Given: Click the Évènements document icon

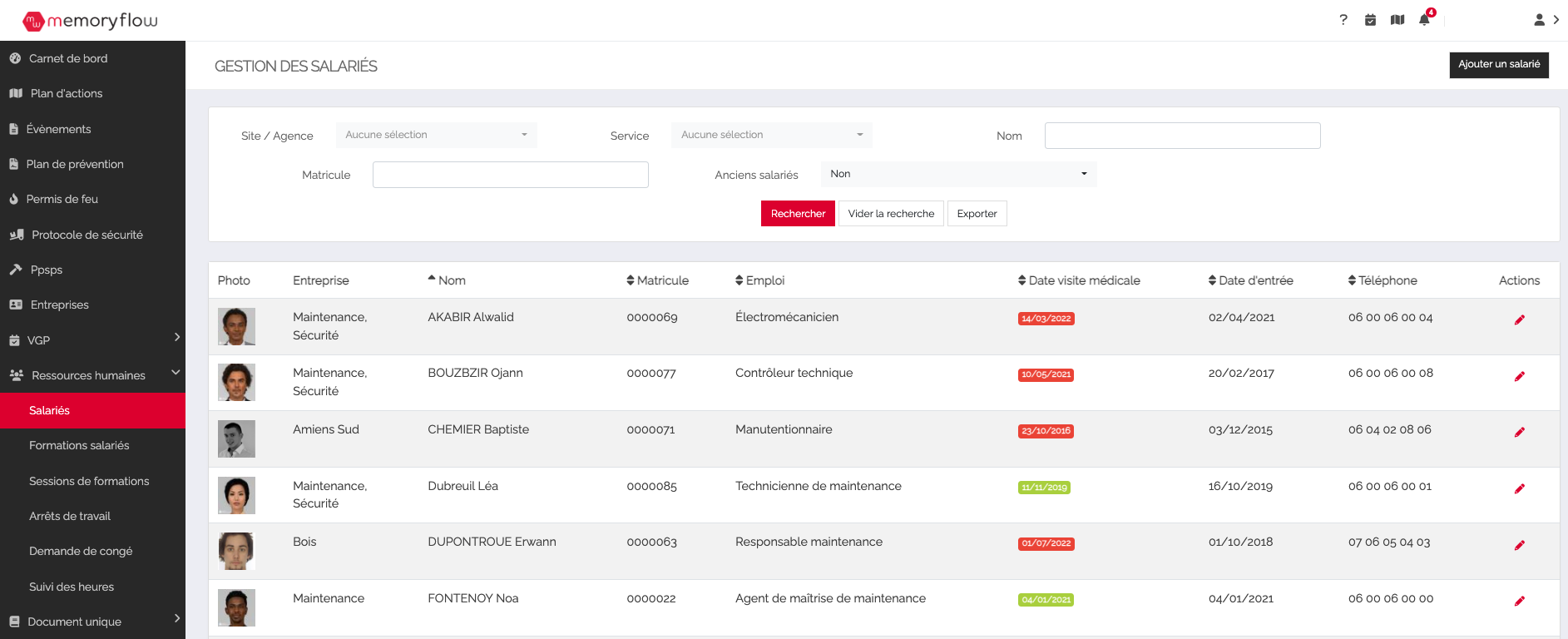Looking at the screenshot, I should coord(14,129).
